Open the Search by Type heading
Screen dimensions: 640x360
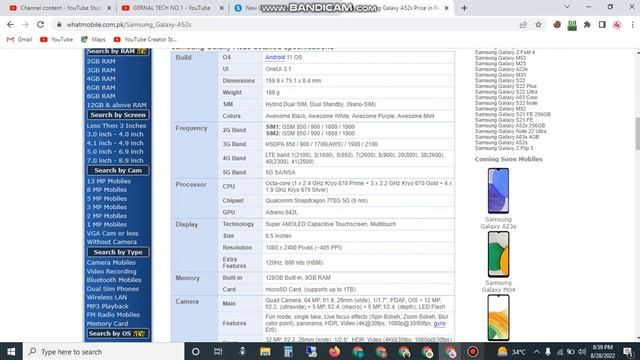click(x=118, y=252)
